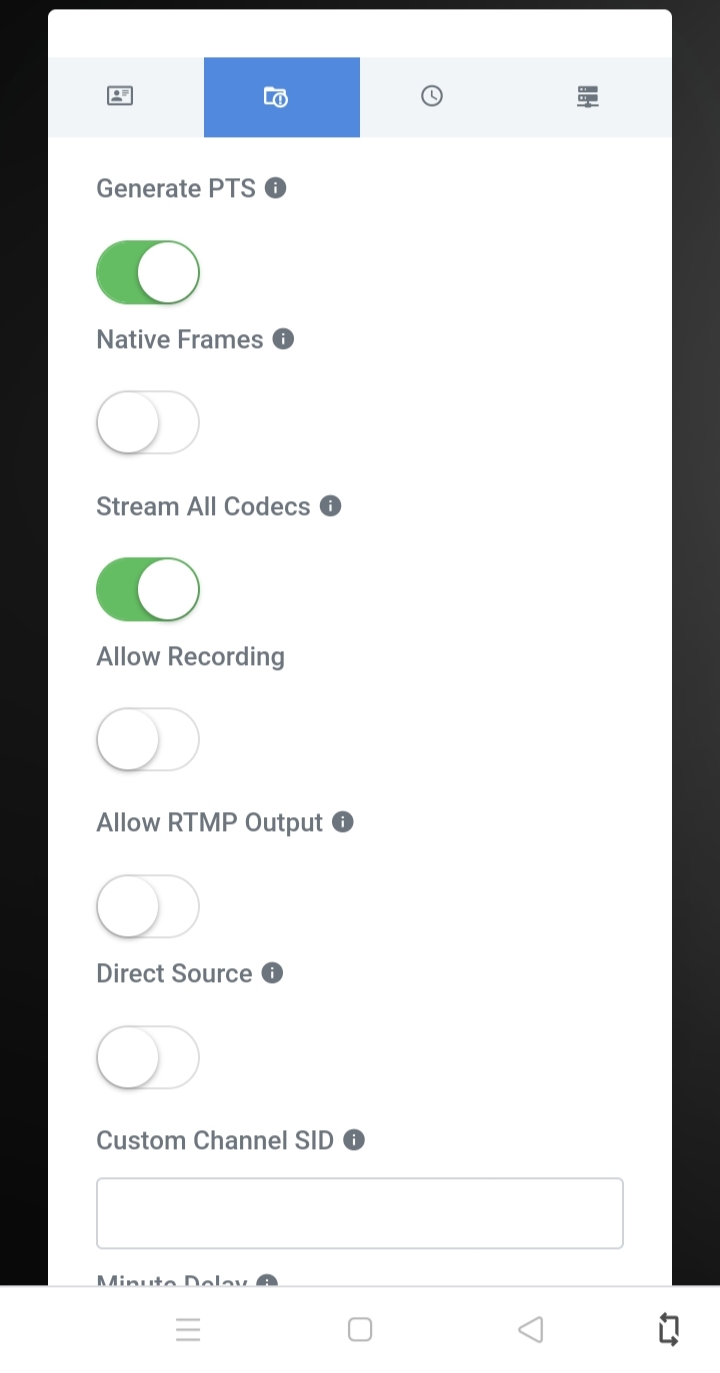Image resolution: width=720 pixels, height=1373 pixels.
Task: Click the Direct Source info icon
Action: (272, 973)
